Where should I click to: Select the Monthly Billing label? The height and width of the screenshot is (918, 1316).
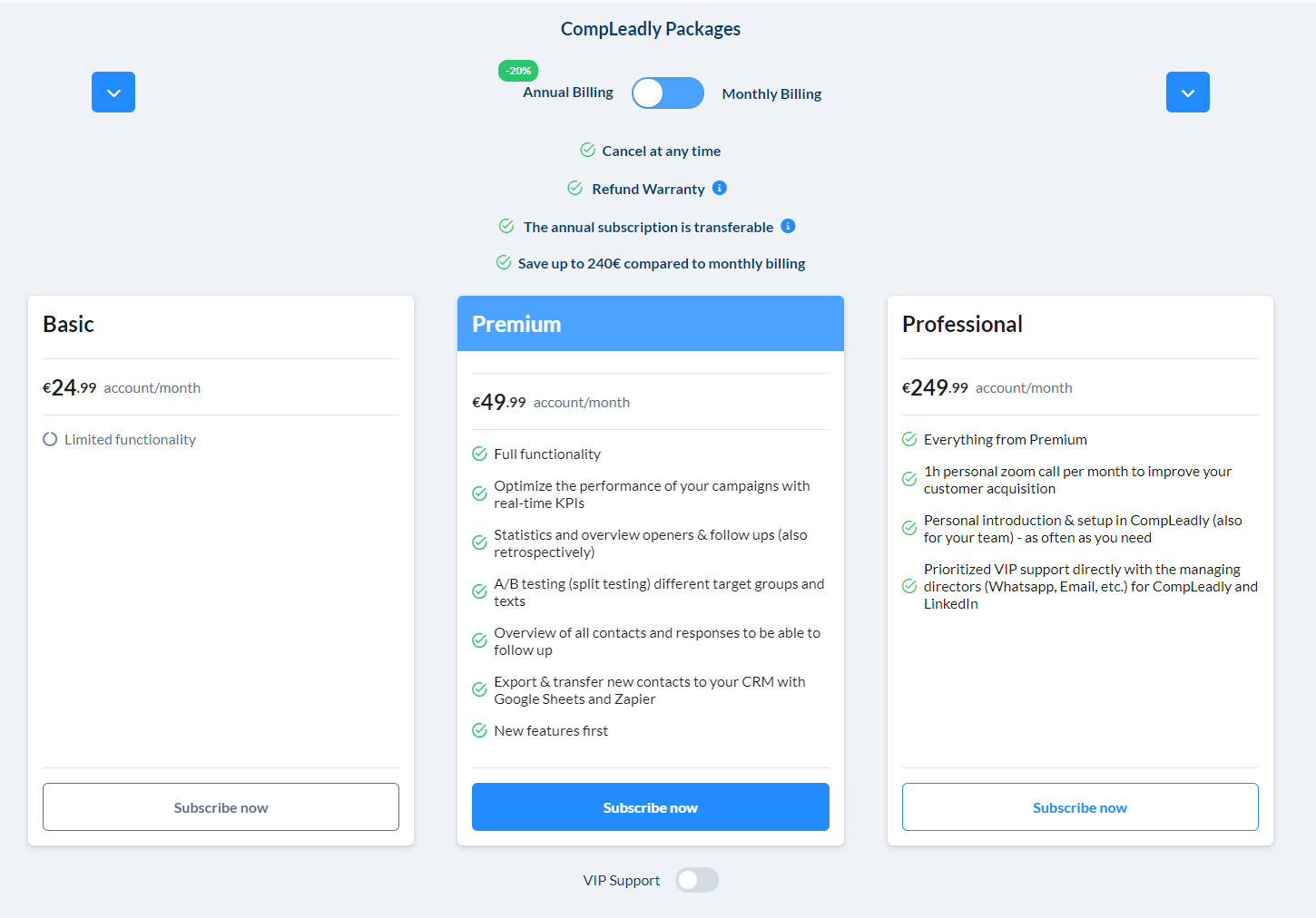coord(771,94)
